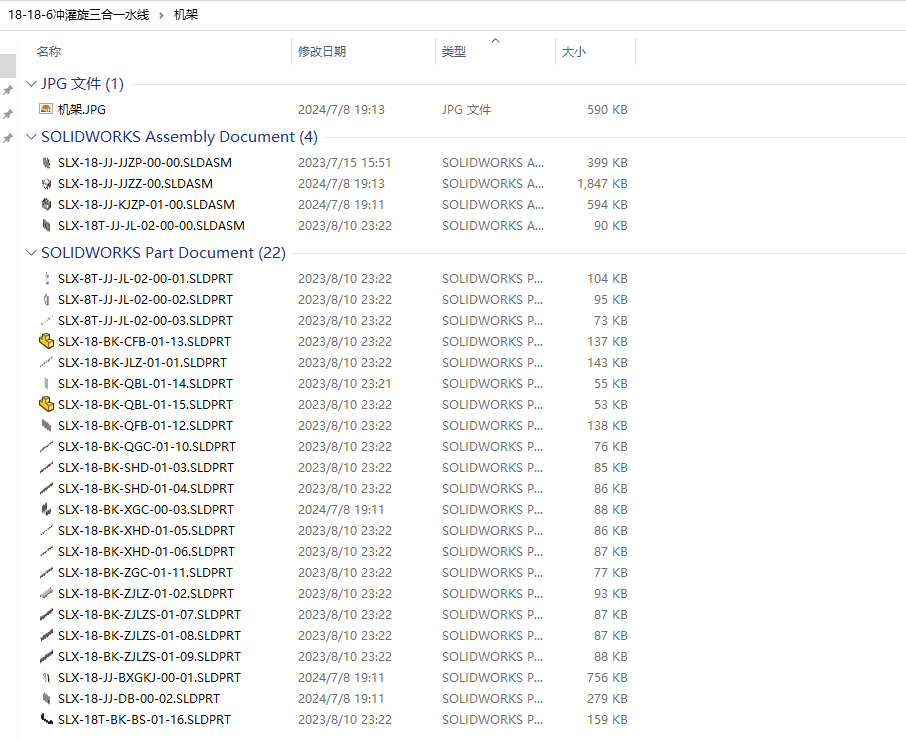Click yellow part icon of SLX-18-BK-CFB-01-13.SLDPRT
The height and width of the screenshot is (741, 906).
tap(46, 341)
